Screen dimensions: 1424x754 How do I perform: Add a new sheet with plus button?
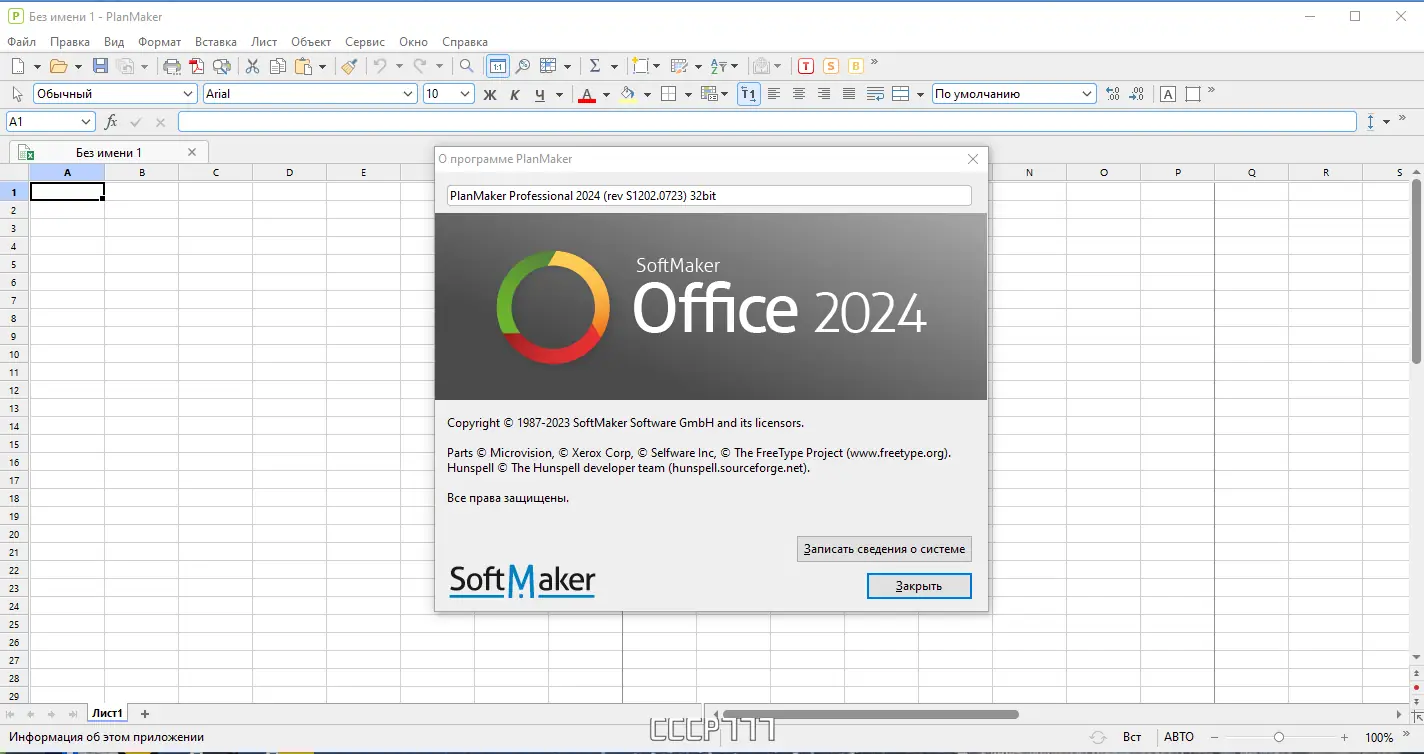[x=145, y=713]
